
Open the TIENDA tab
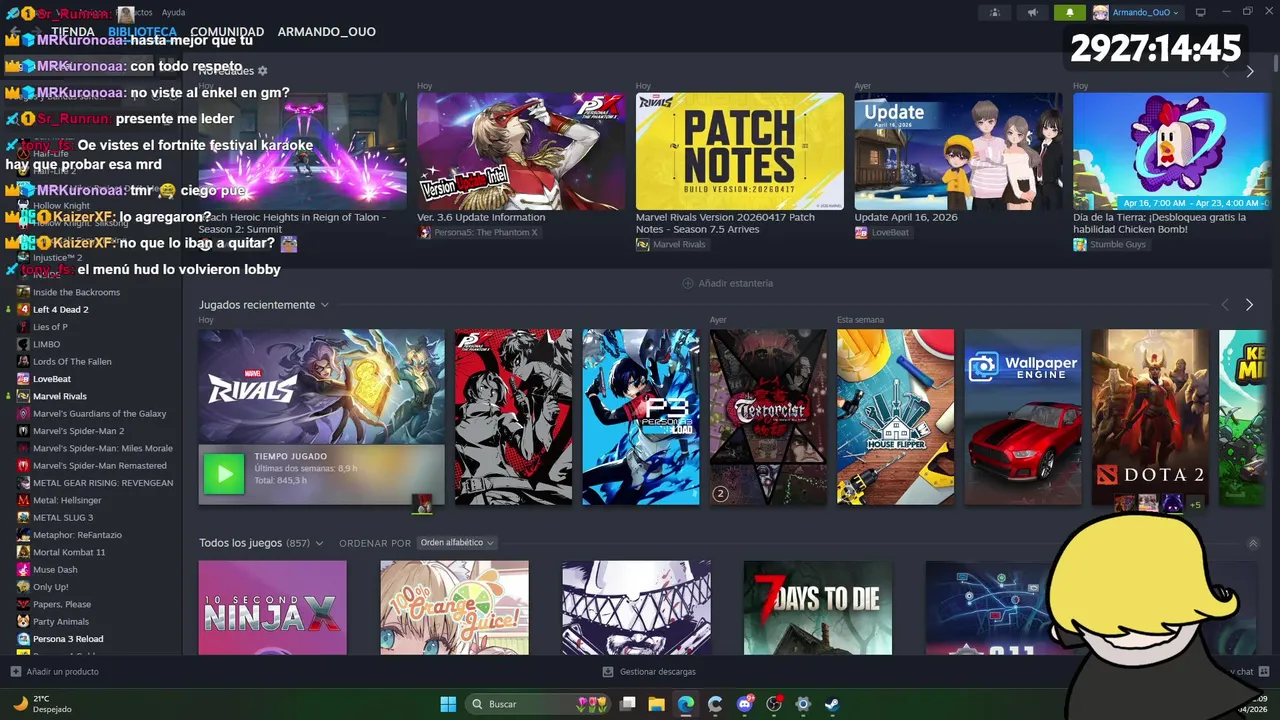point(73,32)
